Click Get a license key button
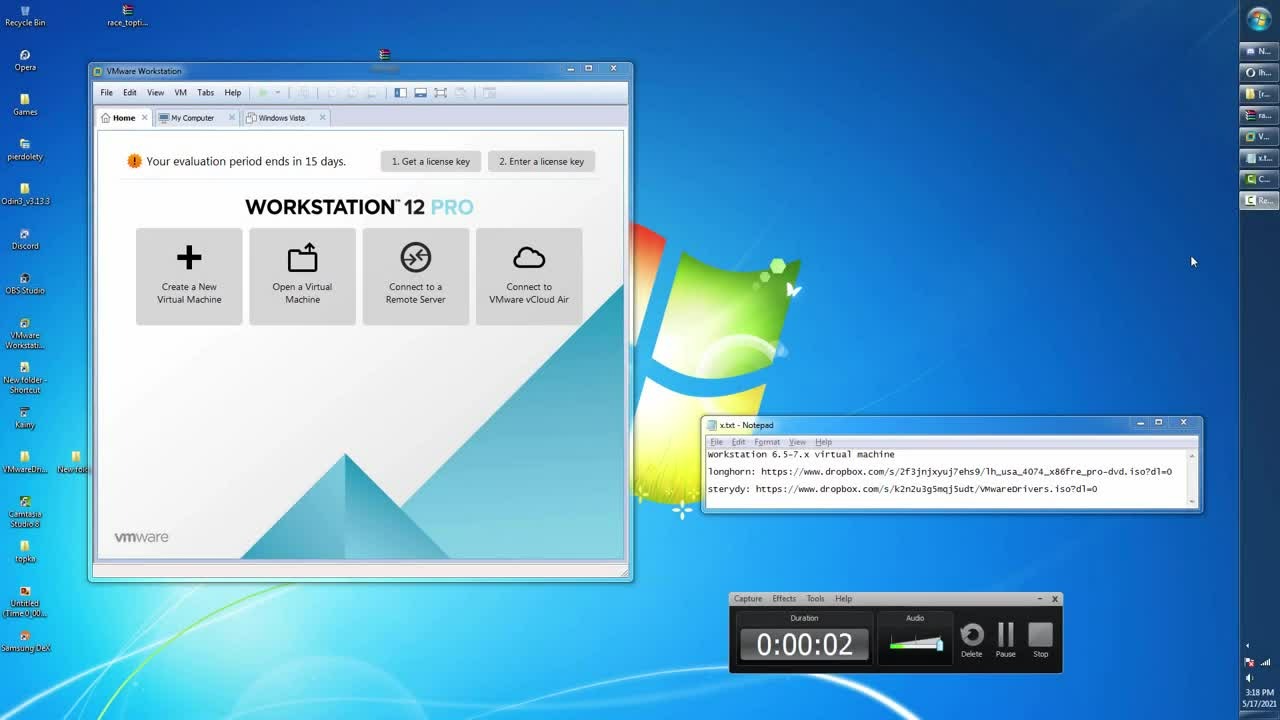 (x=431, y=161)
